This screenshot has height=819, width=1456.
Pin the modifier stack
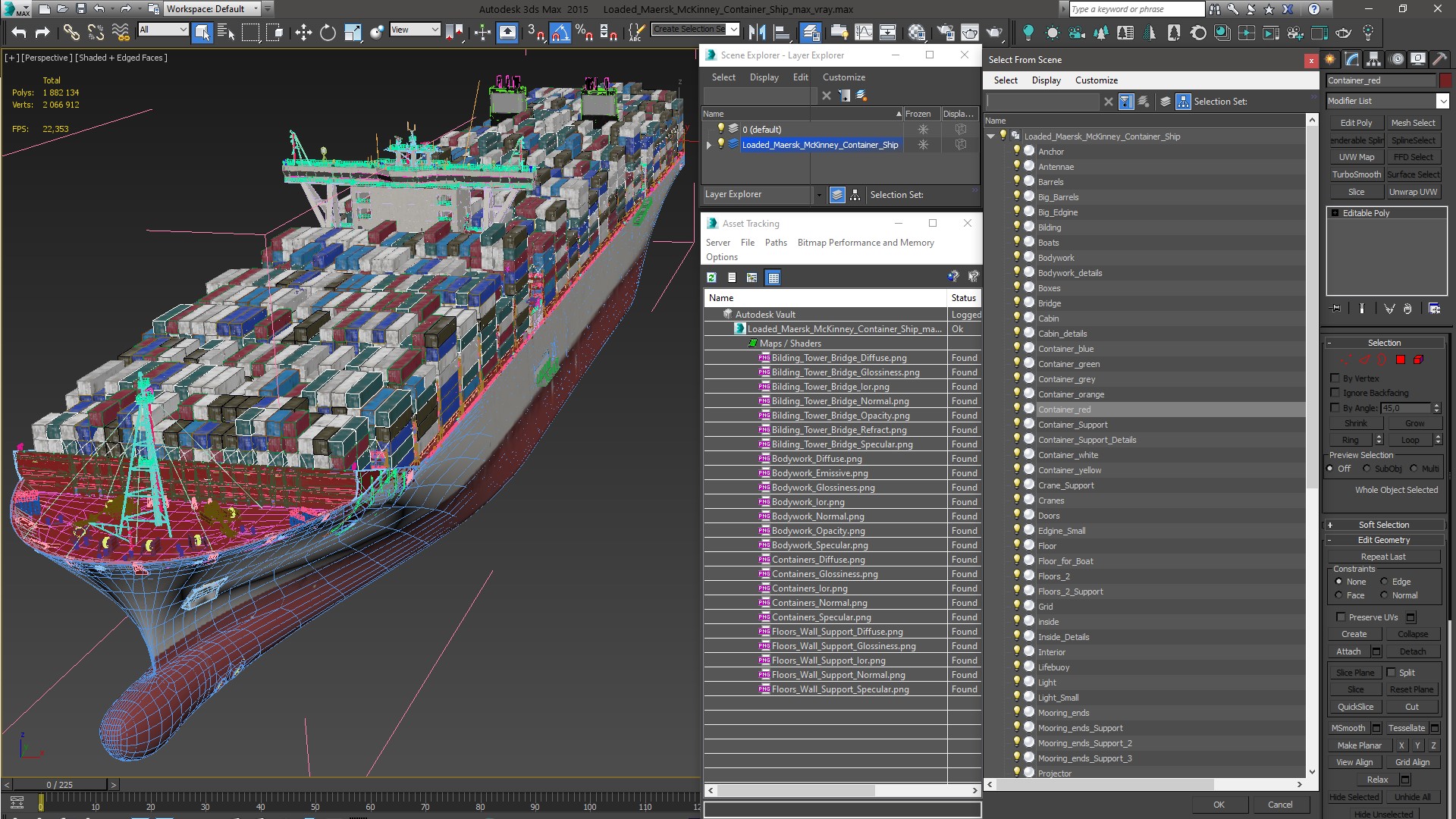point(1335,309)
